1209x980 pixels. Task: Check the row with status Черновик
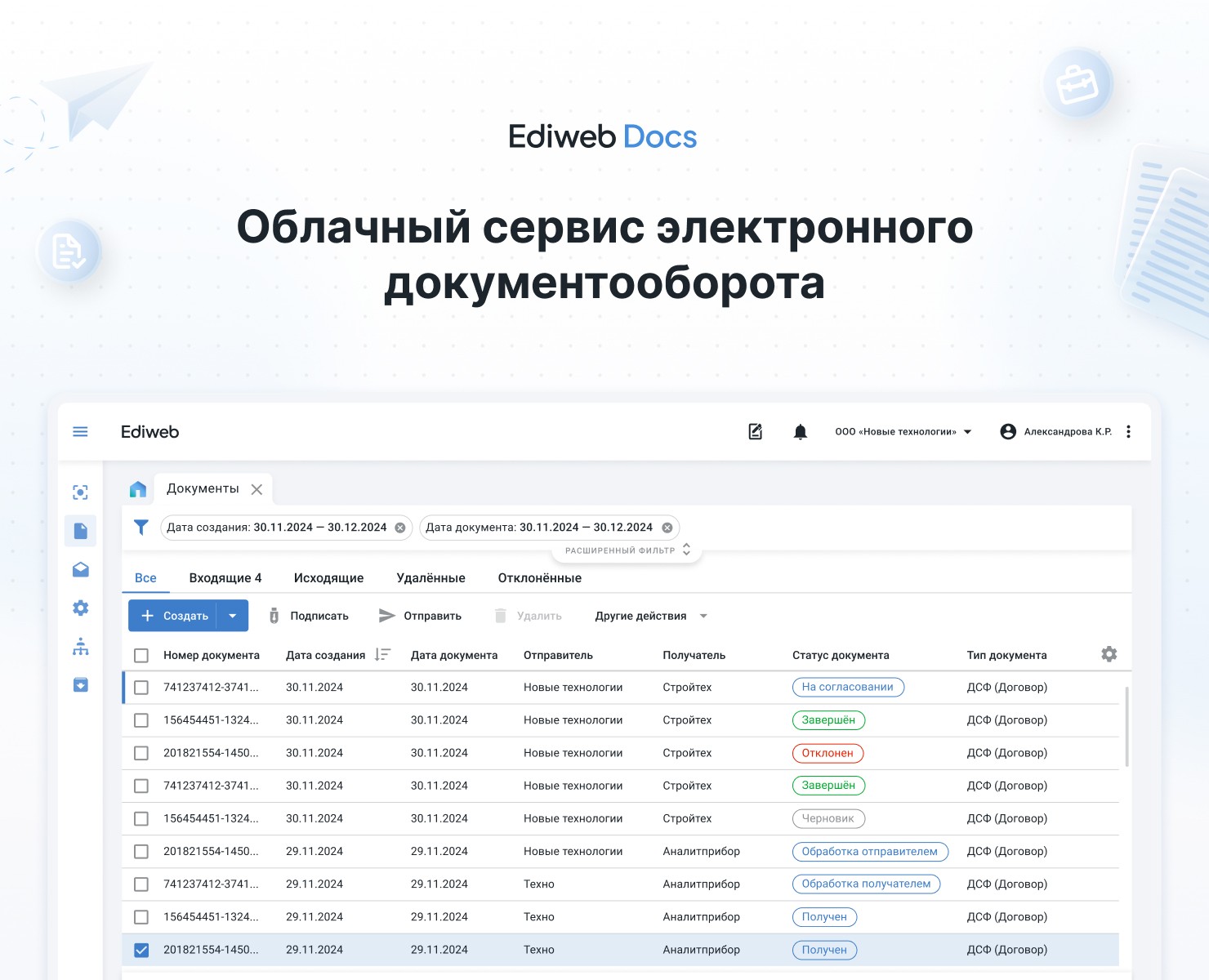point(141,818)
